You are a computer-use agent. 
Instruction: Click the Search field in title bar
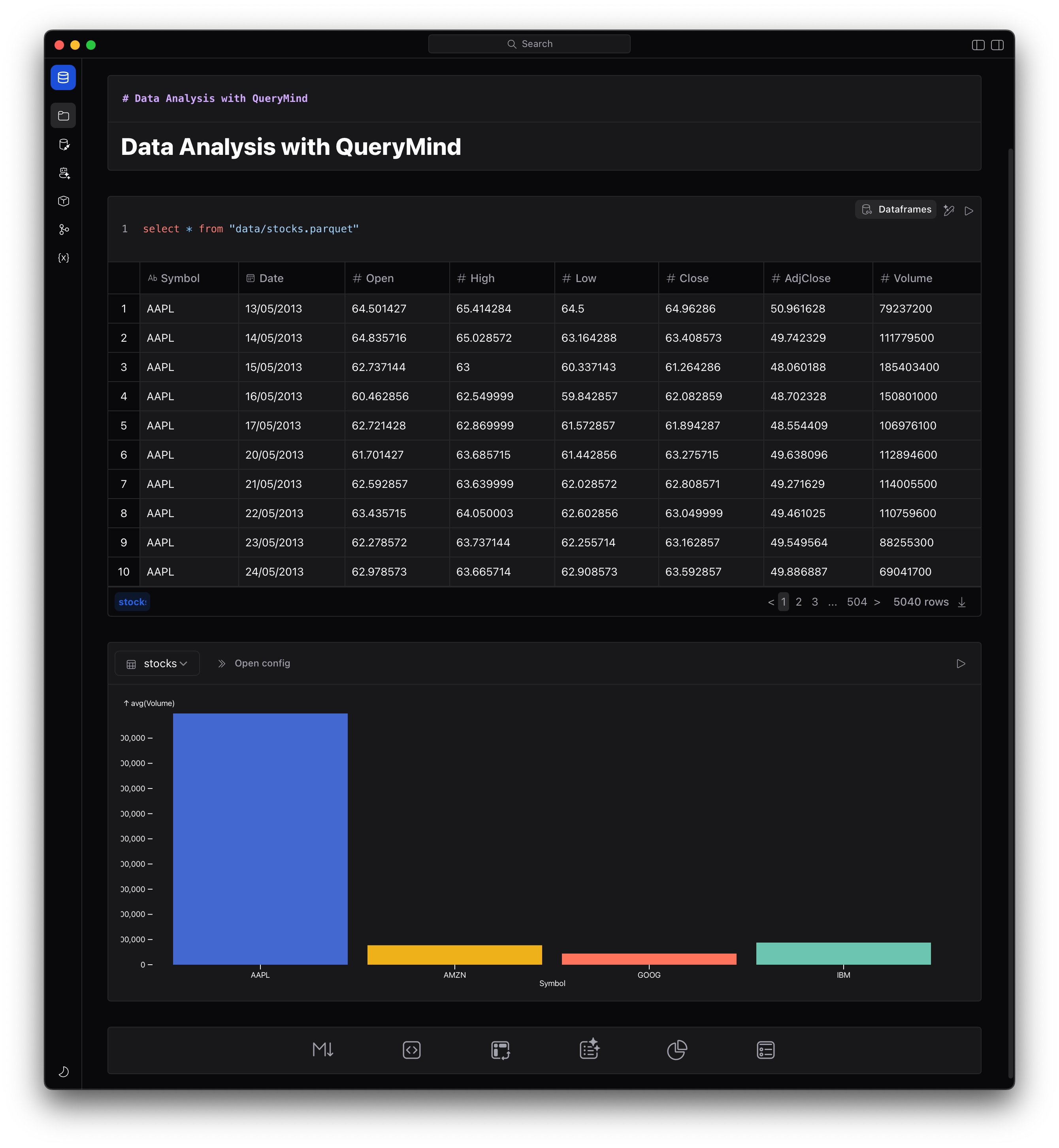coord(529,43)
